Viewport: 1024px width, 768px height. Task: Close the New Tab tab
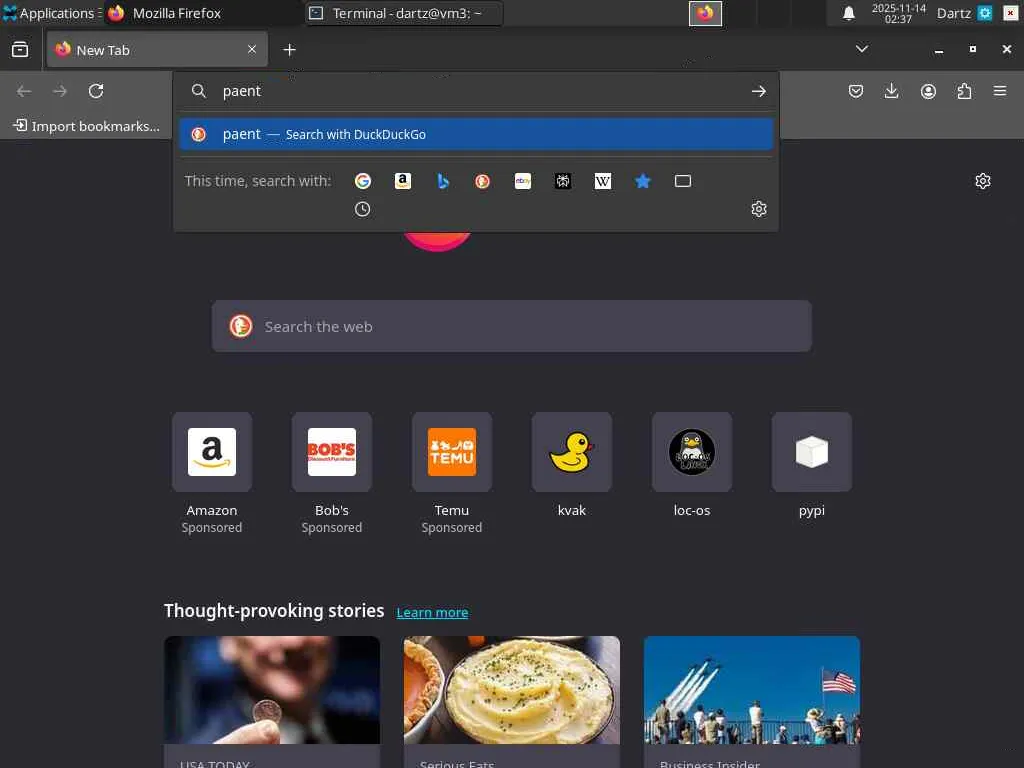pyautogui.click(x=252, y=49)
